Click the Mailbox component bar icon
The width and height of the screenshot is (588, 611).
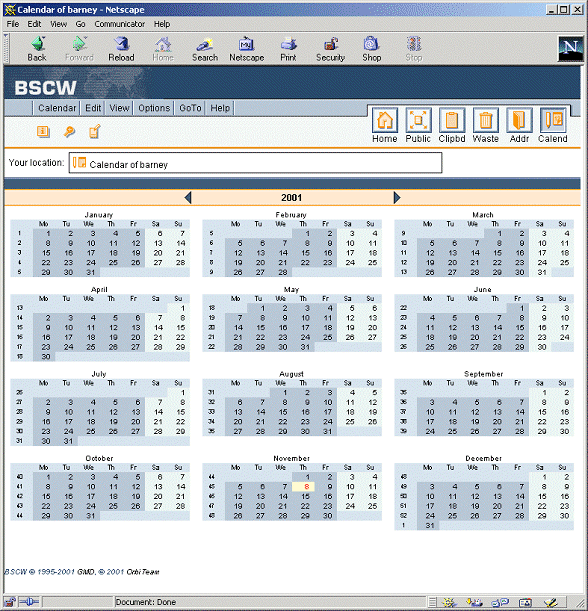pyautogui.click(x=474, y=602)
